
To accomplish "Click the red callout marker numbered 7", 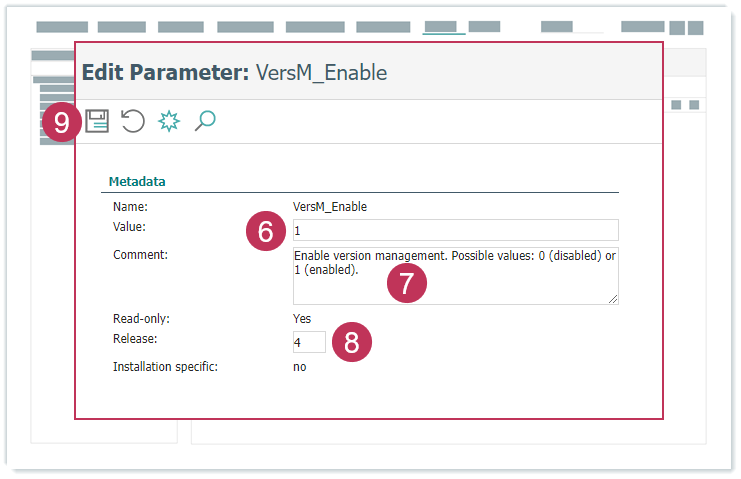I will point(406,282).
